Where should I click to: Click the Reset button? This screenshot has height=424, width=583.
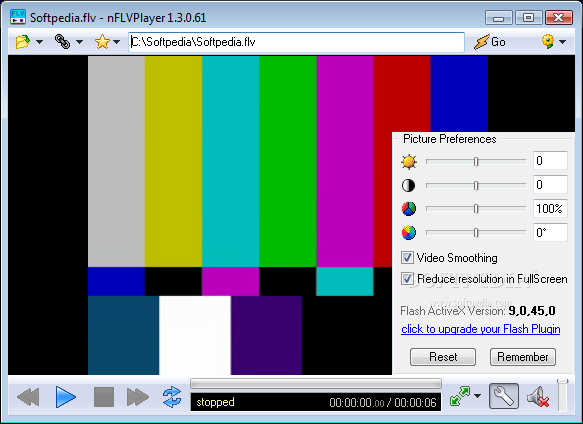click(443, 357)
